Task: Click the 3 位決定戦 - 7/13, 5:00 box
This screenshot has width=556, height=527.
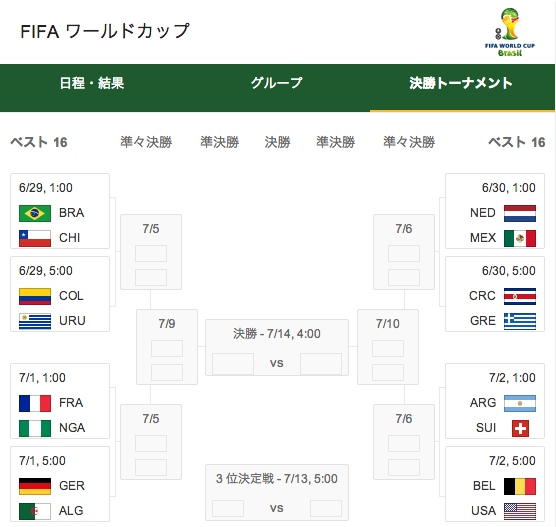Action: tap(277, 493)
